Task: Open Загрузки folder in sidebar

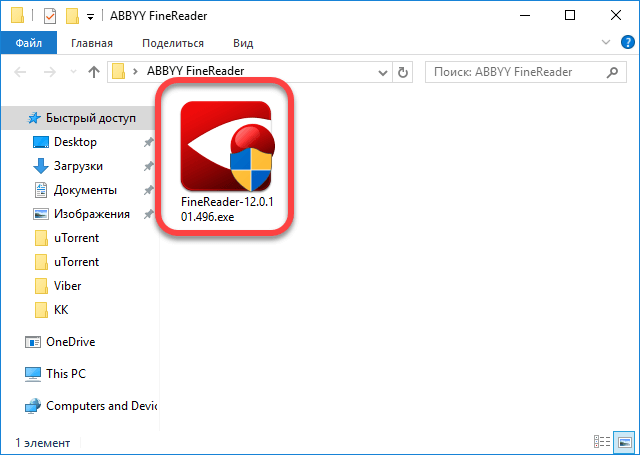Action: coord(78,166)
